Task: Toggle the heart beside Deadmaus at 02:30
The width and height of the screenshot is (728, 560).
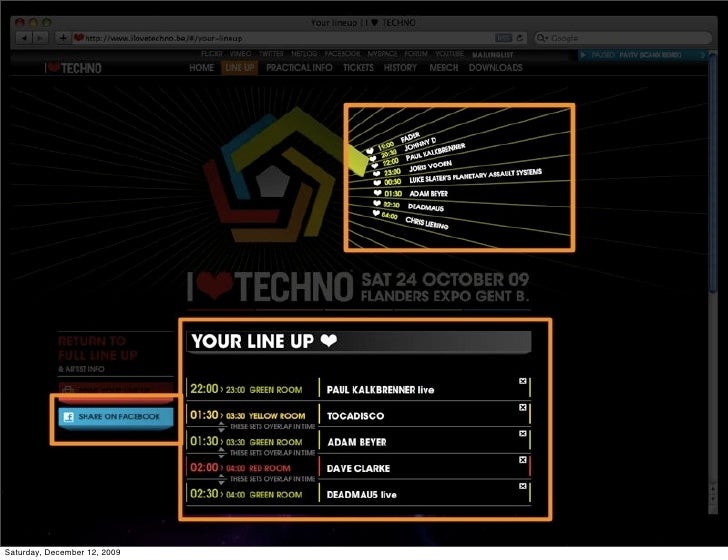Action: pyautogui.click(x=377, y=203)
